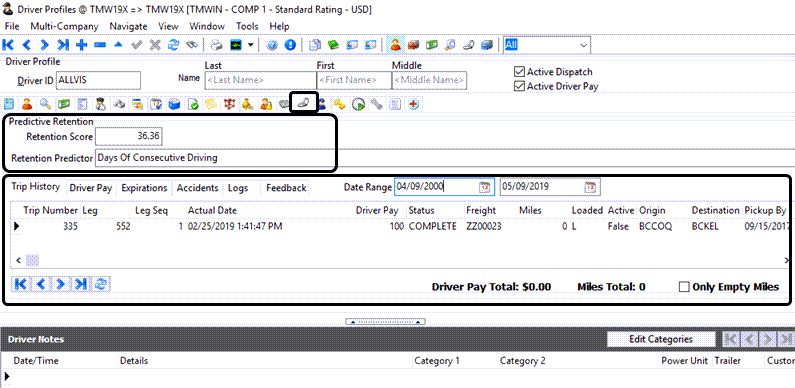
Task: Add a new record with plus icon
Action: [x=81, y=45]
